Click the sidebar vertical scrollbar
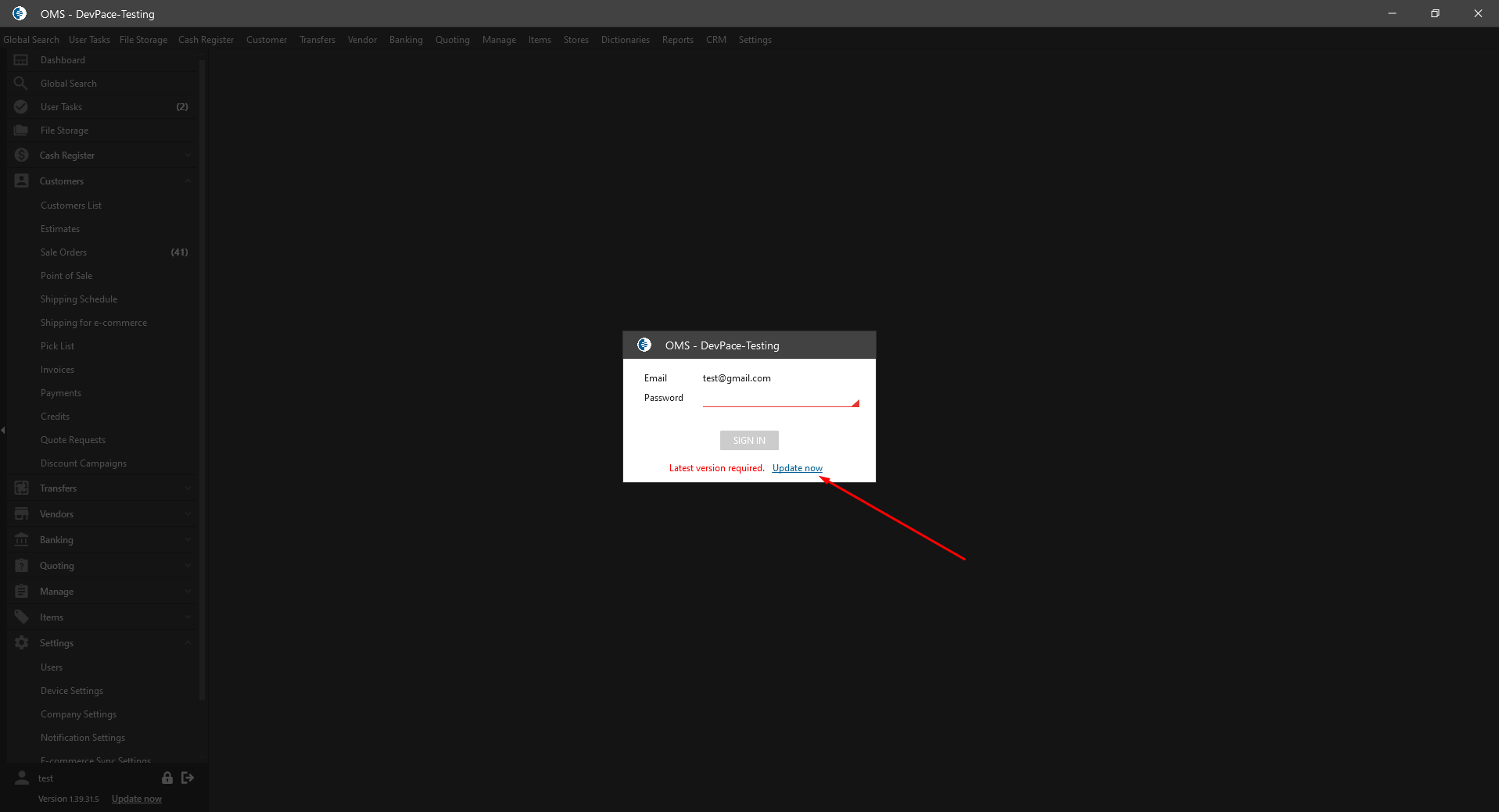 pyautogui.click(x=203, y=379)
